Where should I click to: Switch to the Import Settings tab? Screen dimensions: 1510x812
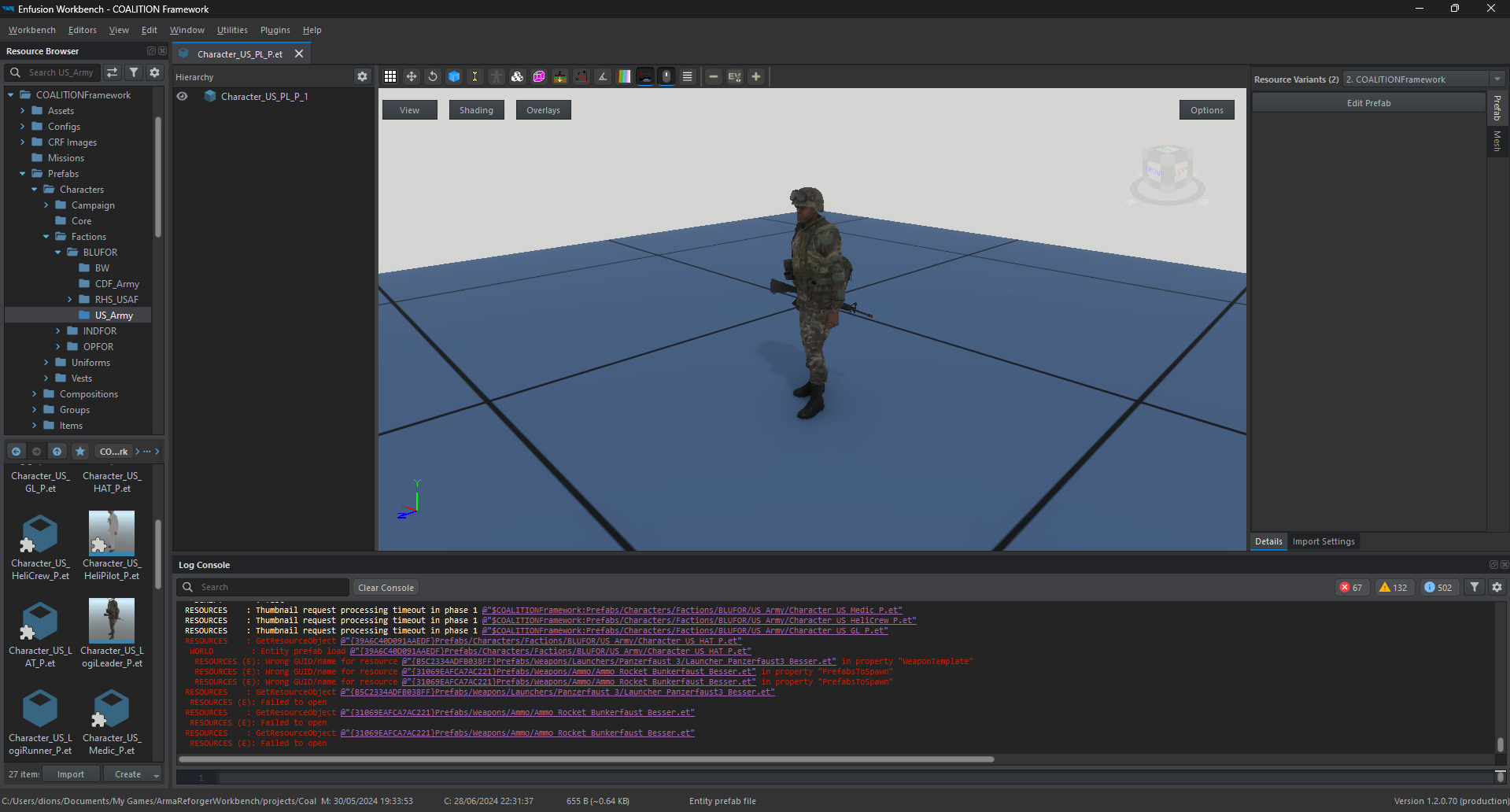click(1323, 541)
